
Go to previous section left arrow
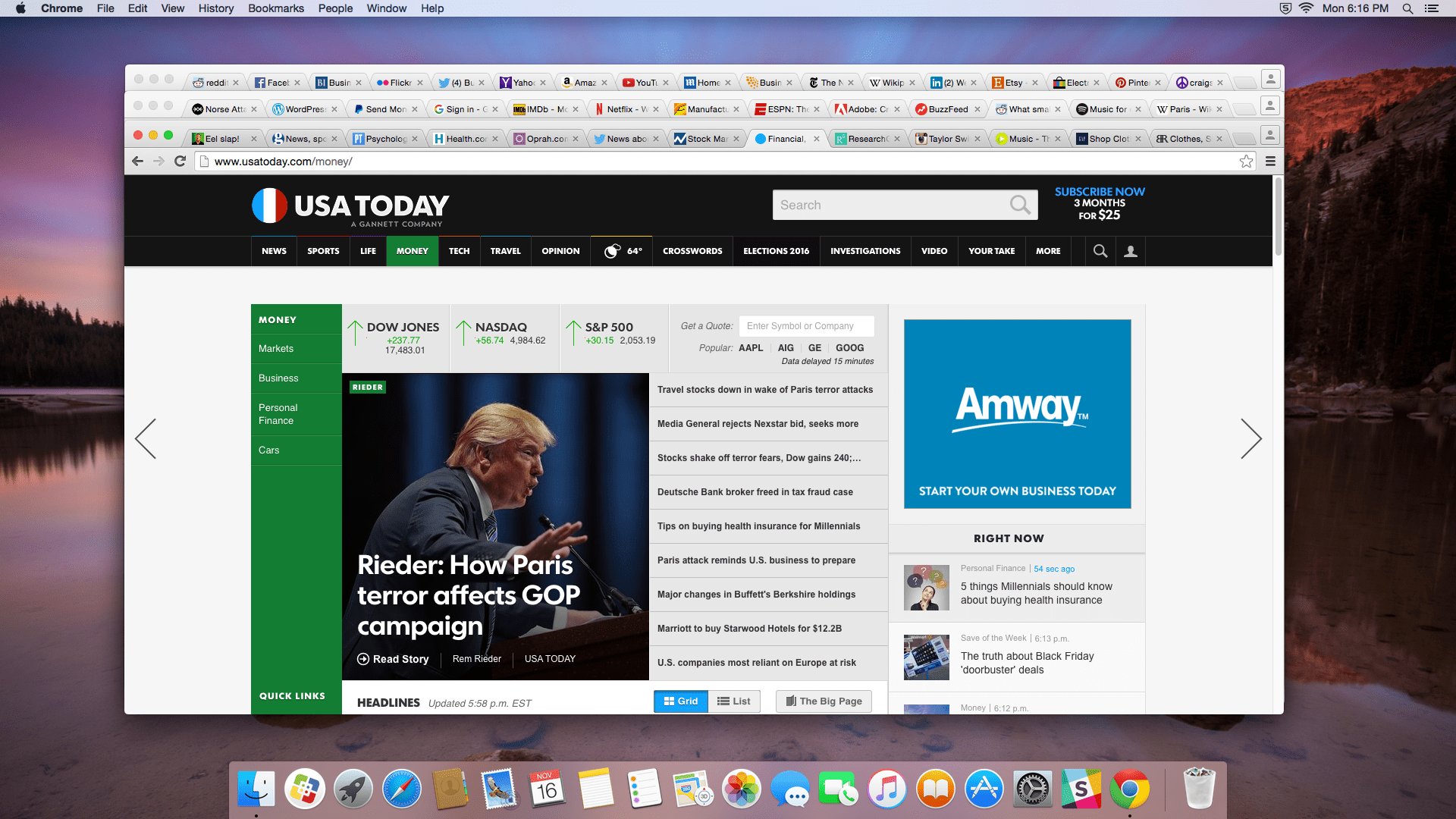(146, 438)
